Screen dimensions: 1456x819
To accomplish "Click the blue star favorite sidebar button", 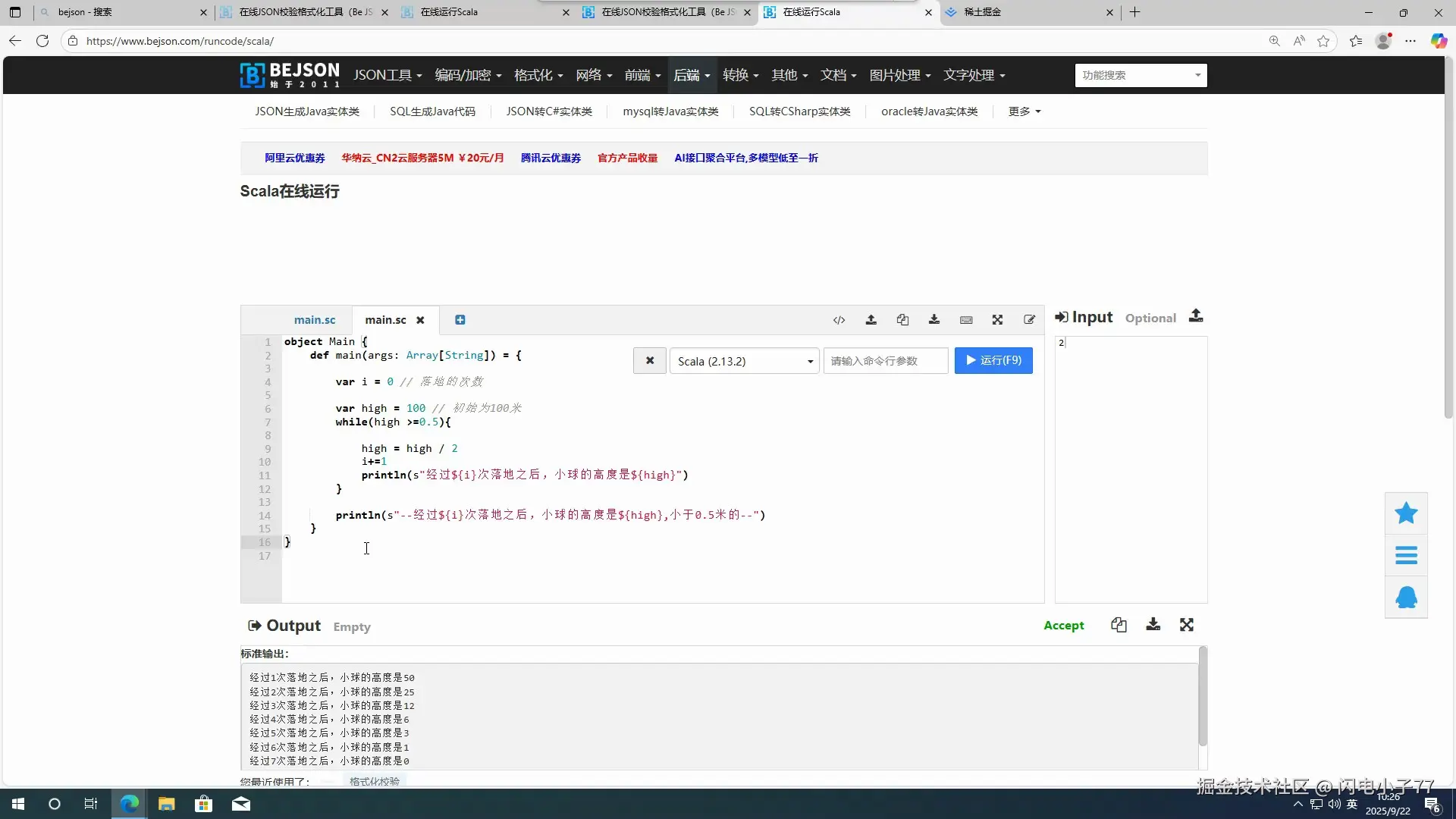I will [1406, 513].
